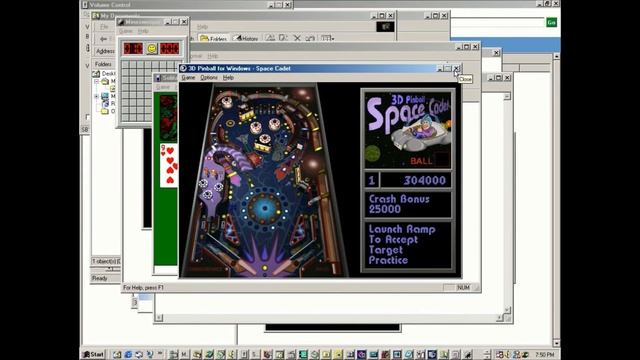
Task: Click the Back arrow in My Documents toolbar
Action: click(x=103, y=39)
